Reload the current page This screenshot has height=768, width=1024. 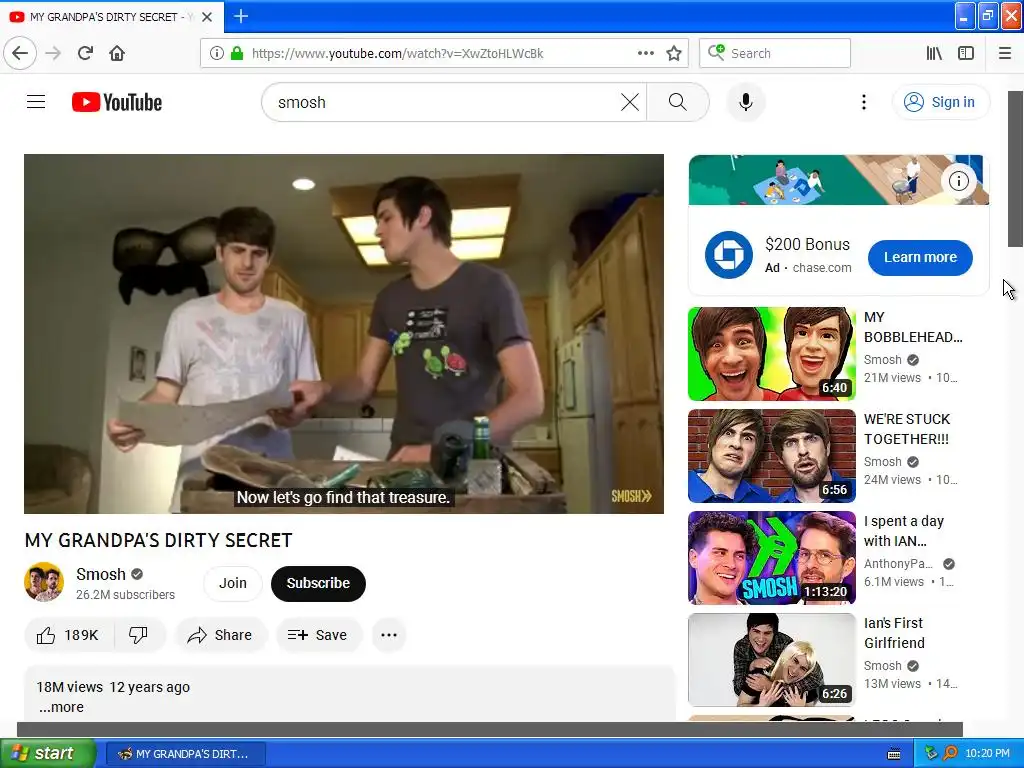pyautogui.click(x=85, y=53)
